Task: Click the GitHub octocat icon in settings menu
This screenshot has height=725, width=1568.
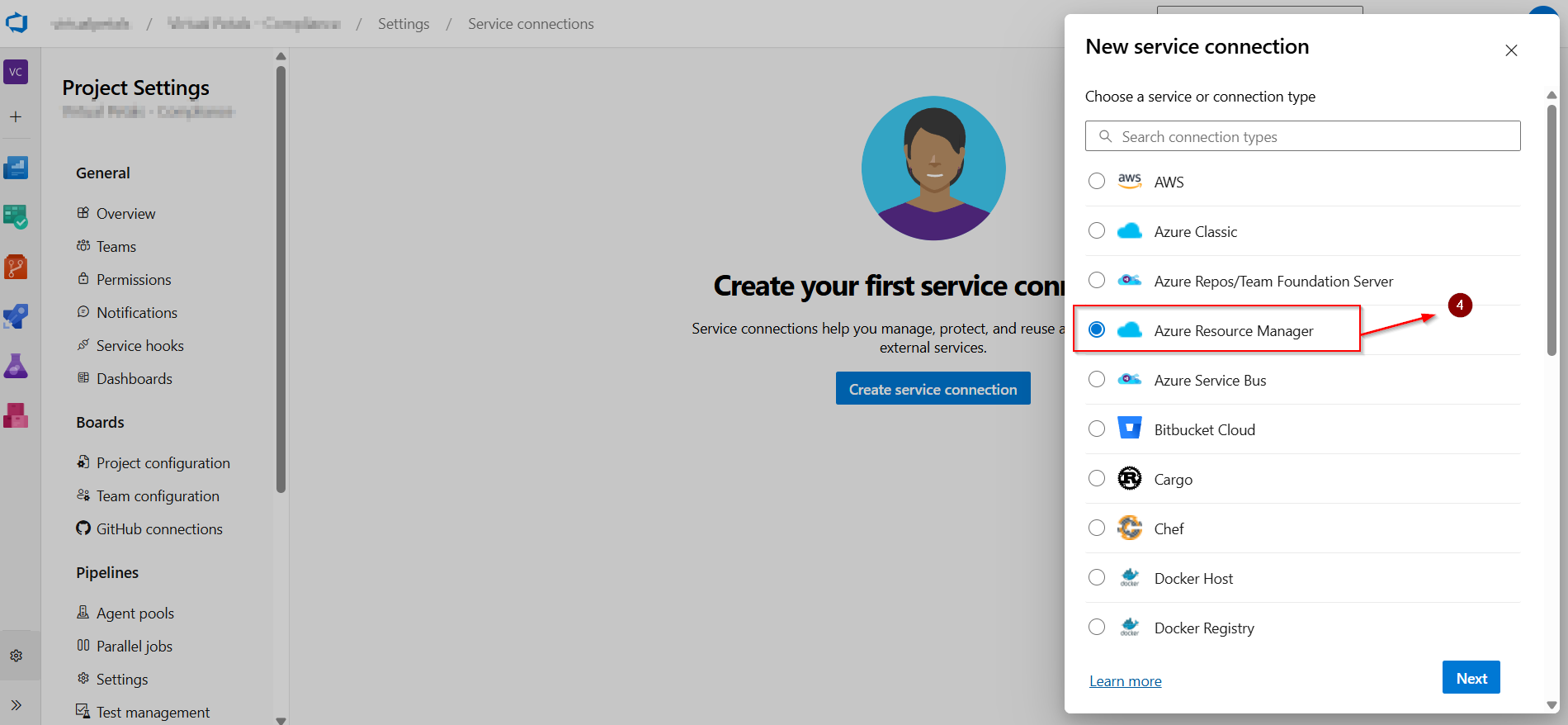Action: point(83,528)
